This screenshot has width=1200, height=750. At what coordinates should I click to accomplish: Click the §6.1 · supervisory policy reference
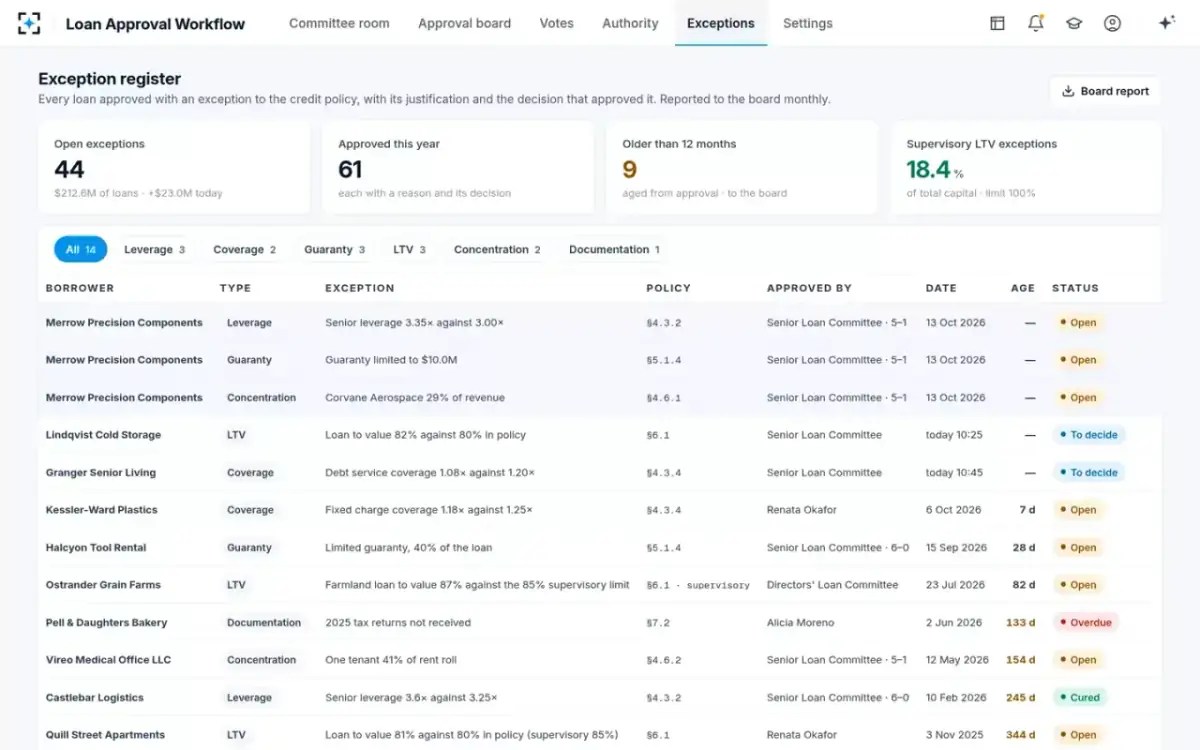[698, 585]
